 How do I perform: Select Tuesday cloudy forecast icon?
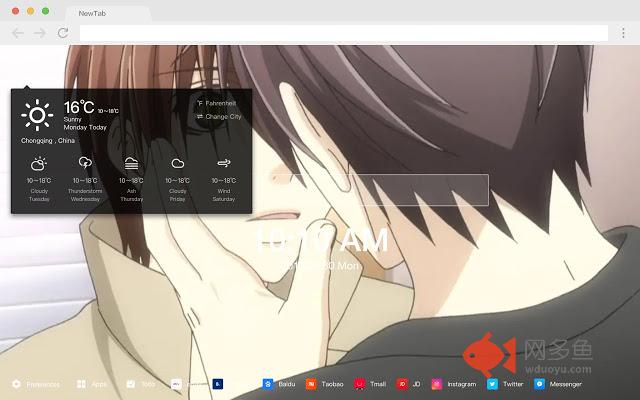click(39, 164)
